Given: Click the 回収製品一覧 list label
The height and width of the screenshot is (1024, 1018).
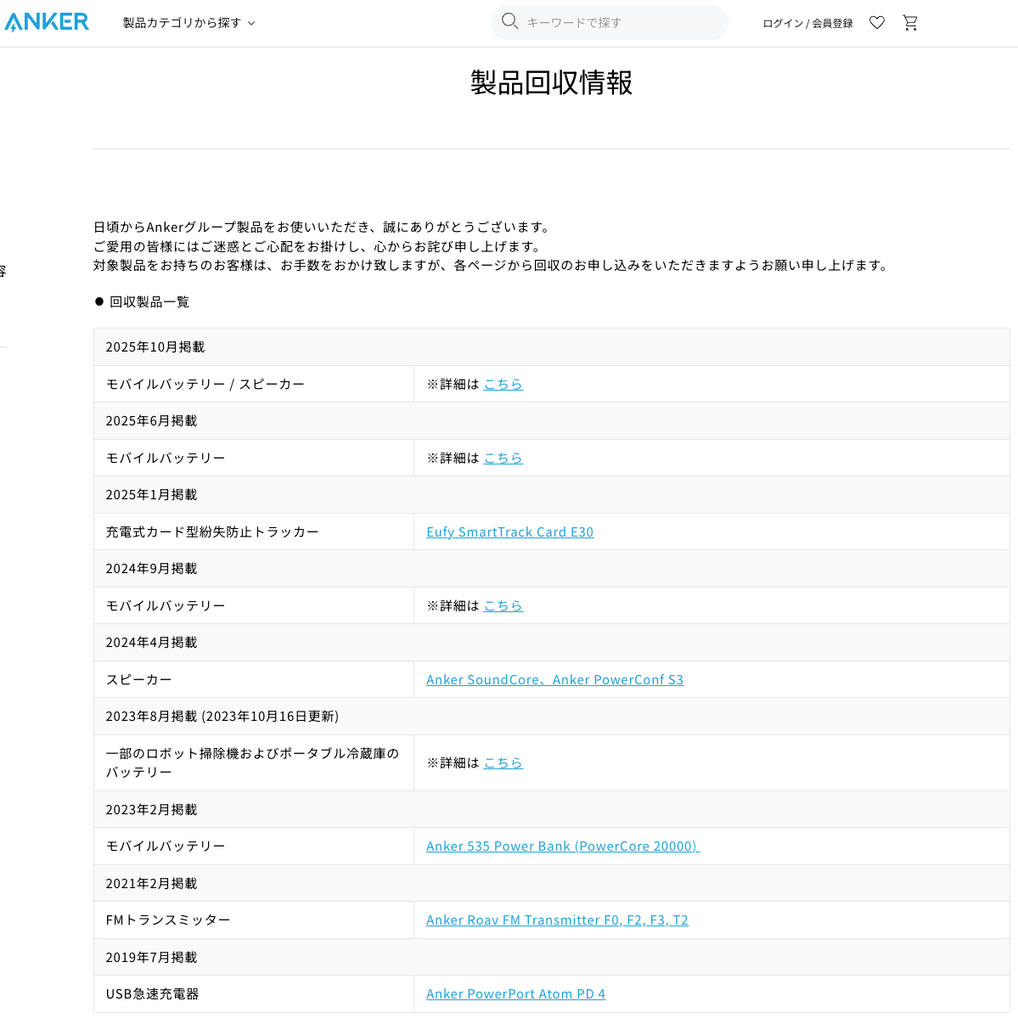Looking at the screenshot, I should (149, 302).
